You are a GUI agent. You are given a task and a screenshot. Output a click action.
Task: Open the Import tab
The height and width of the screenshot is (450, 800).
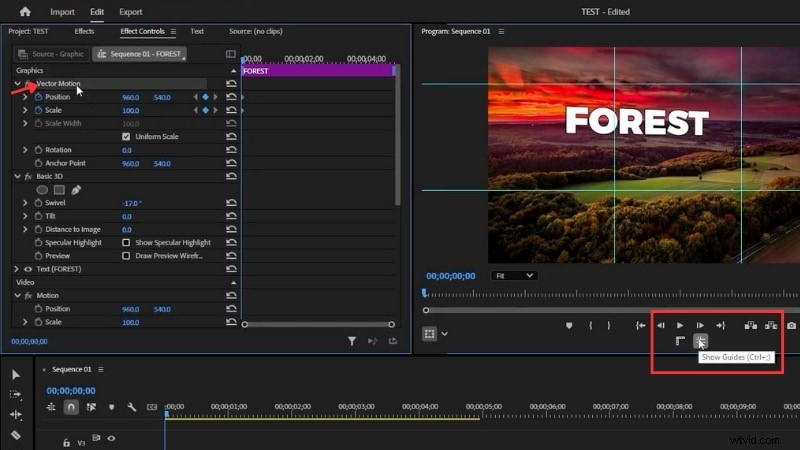coord(62,12)
